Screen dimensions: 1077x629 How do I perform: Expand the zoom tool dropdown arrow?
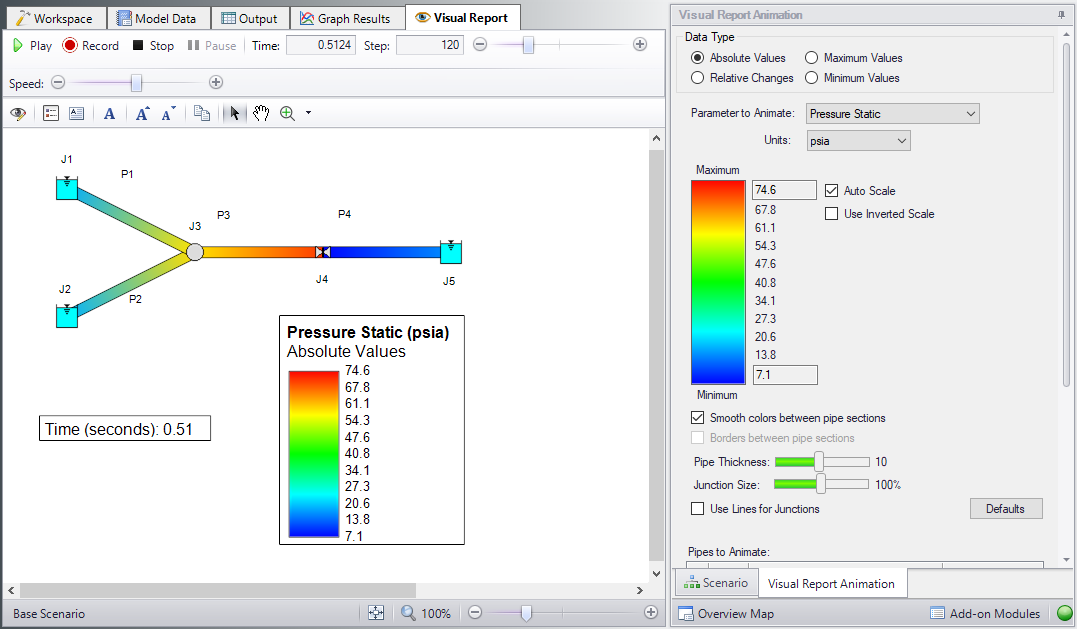[x=308, y=113]
